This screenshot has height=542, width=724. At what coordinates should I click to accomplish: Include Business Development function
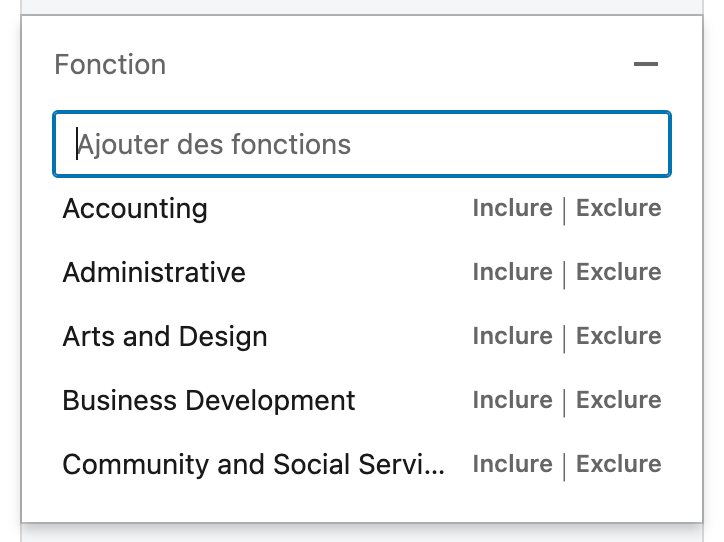coord(513,400)
